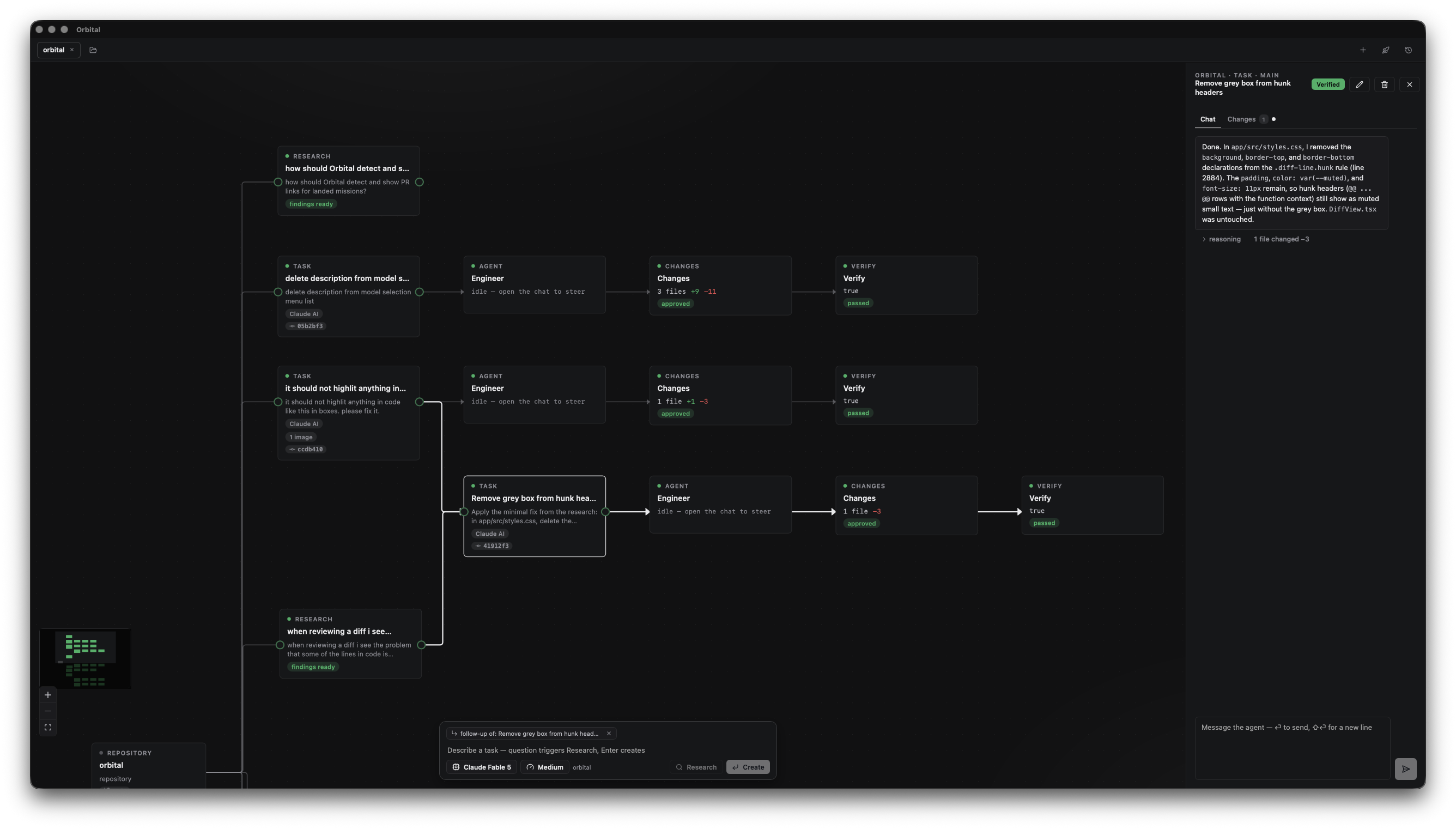Open the 1 image attachment chip
Screen dimensions: 1456x829
point(301,437)
